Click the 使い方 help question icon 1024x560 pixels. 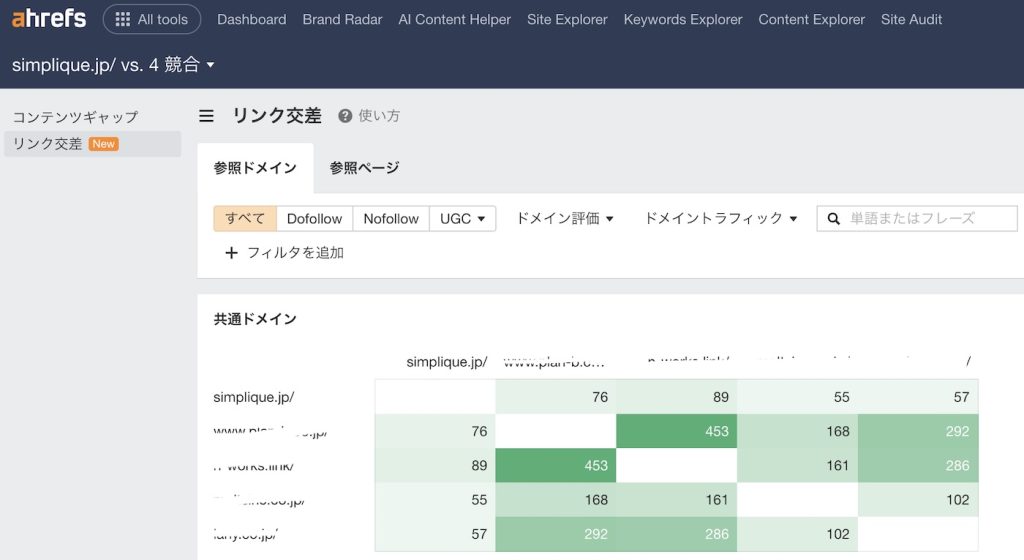tap(345, 116)
